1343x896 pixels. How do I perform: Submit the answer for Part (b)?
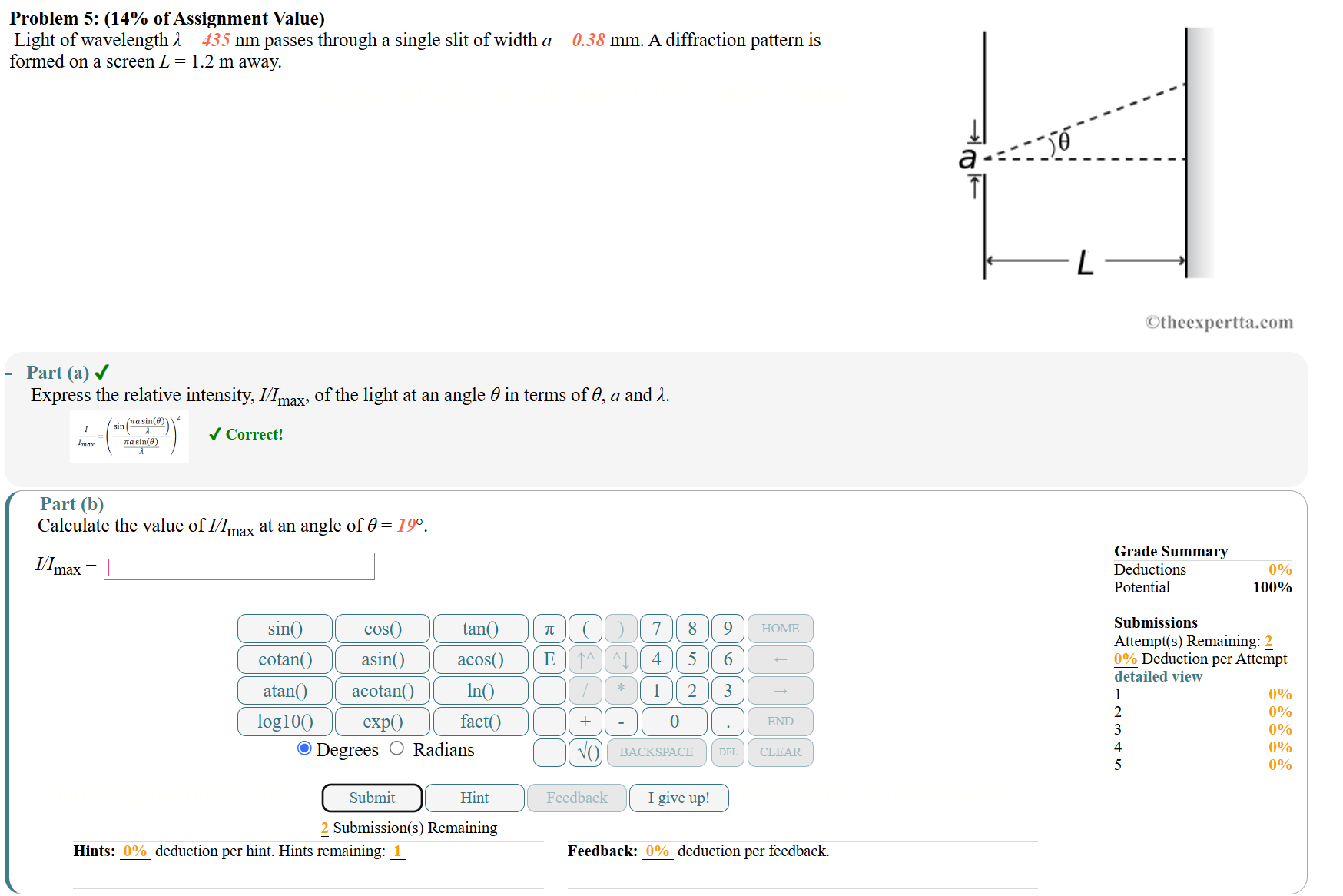click(x=371, y=798)
